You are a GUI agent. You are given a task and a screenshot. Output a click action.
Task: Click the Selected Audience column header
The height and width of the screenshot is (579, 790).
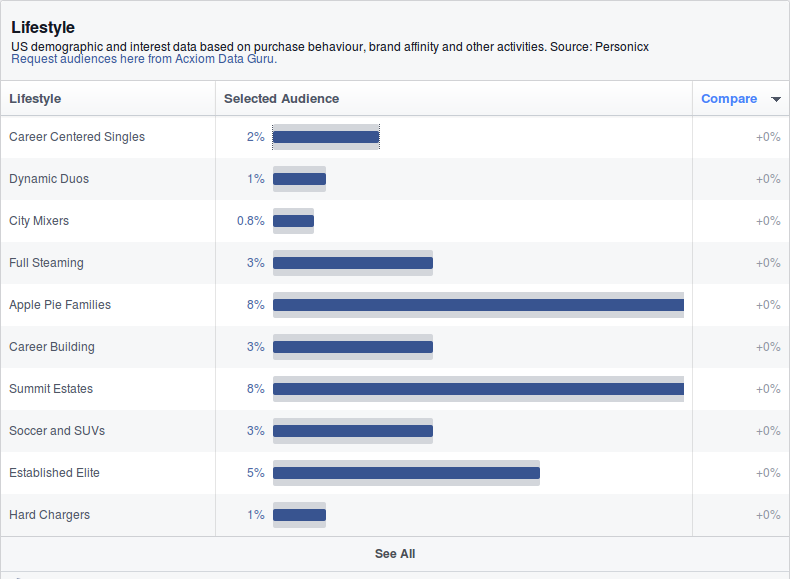click(x=281, y=99)
